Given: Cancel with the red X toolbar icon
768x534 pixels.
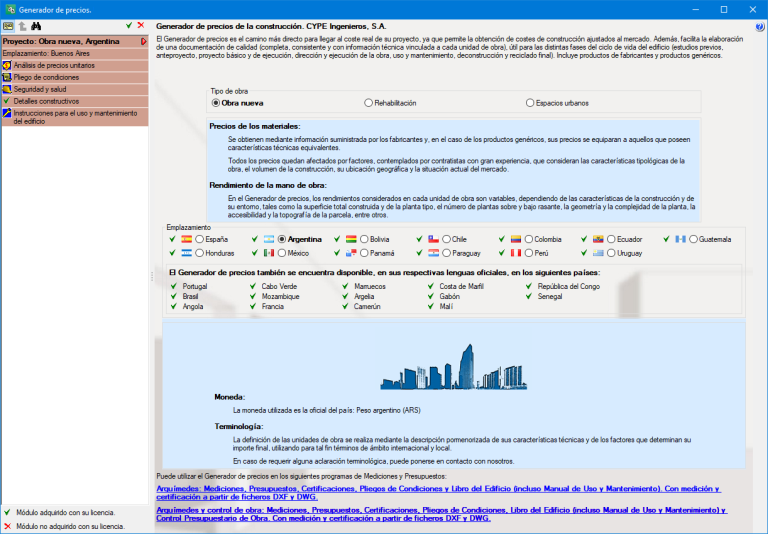Looking at the screenshot, I should click(141, 25).
